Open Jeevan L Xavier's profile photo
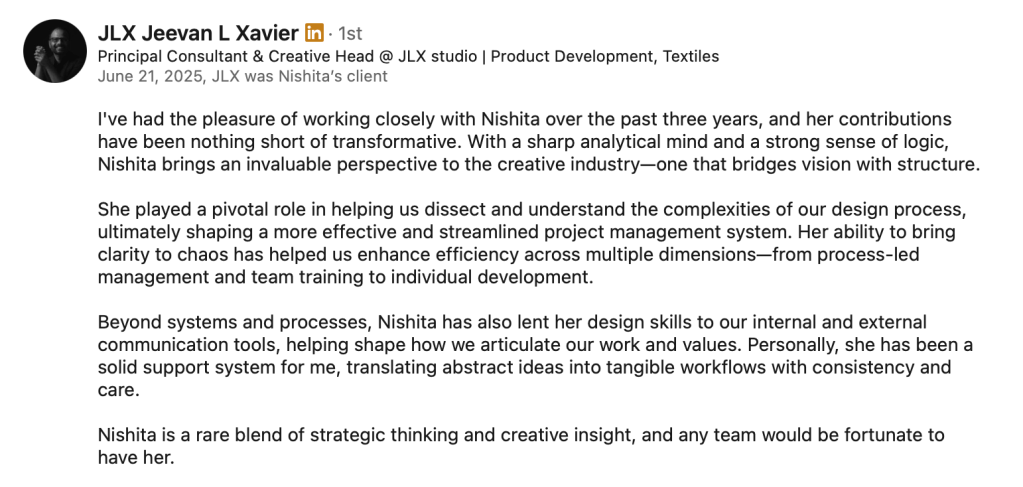Viewport: 1023px width, 487px height. (55, 51)
